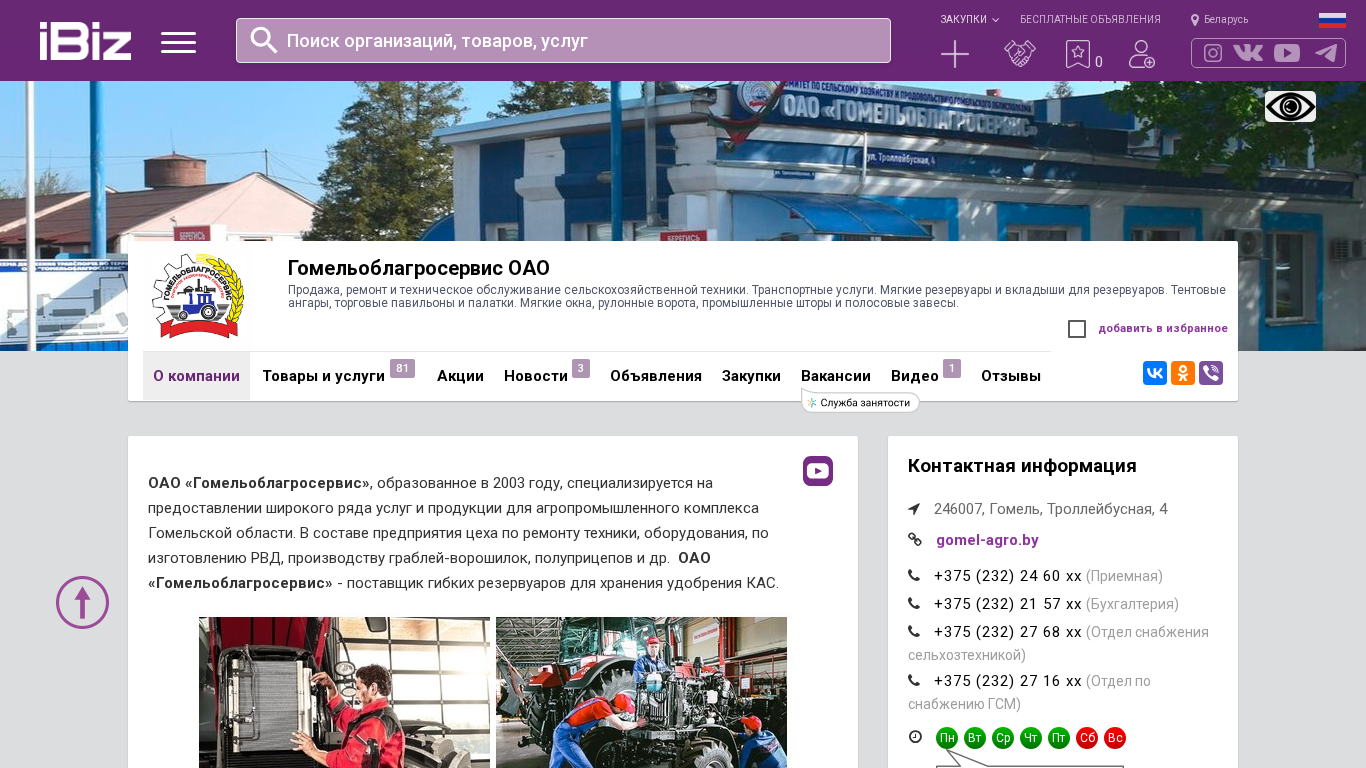This screenshot has height=768, width=1366.
Task: Open the Отзывы tab
Action: tap(1011, 376)
